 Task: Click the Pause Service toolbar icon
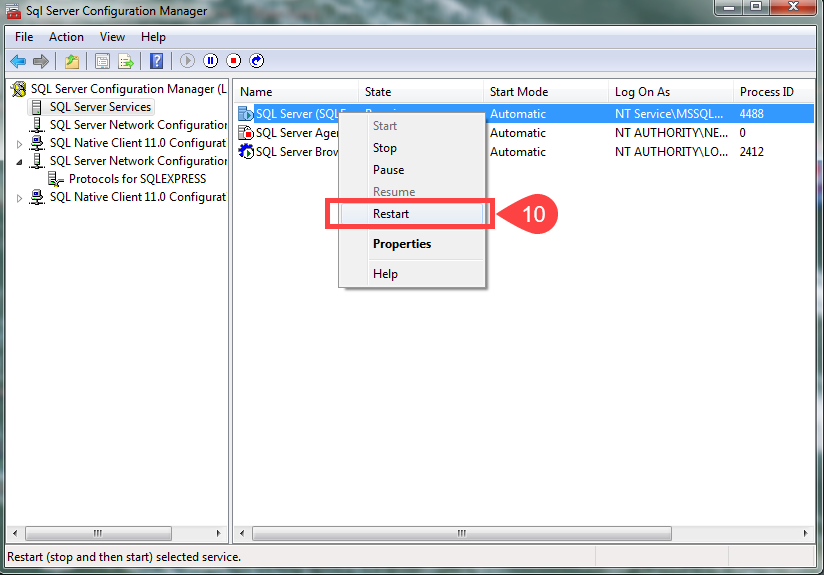[211, 61]
